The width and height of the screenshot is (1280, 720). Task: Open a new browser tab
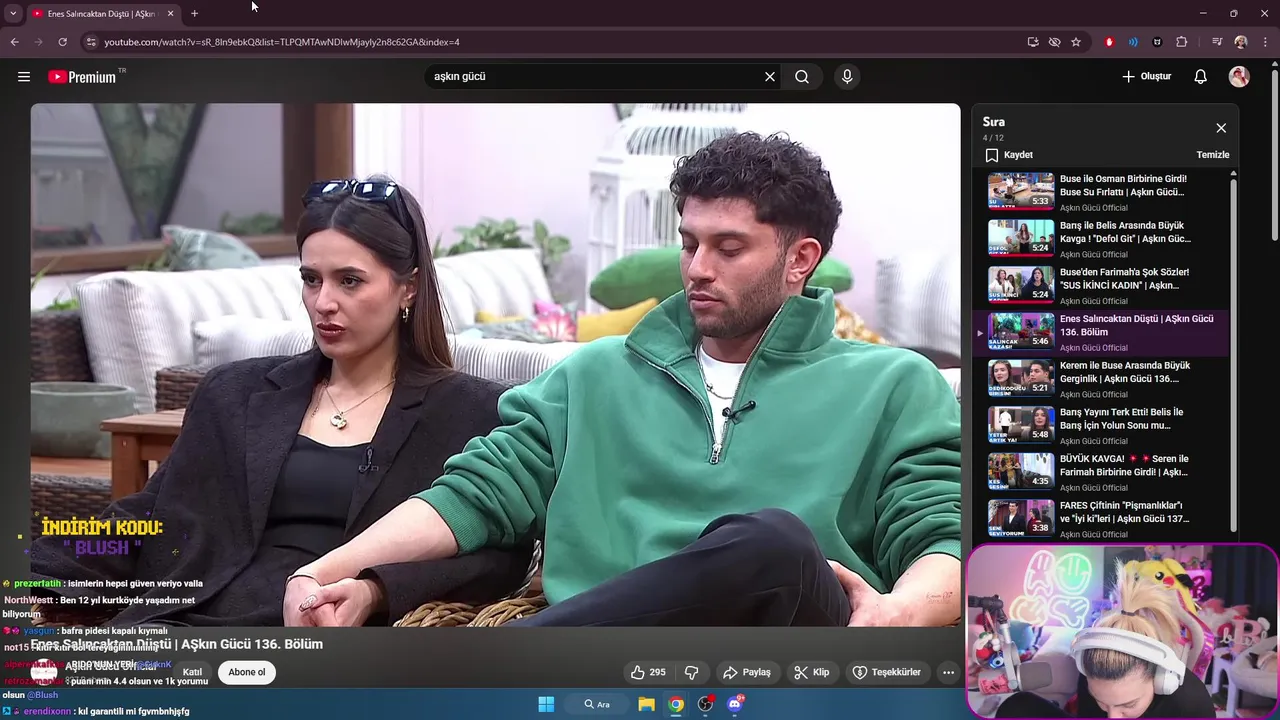coord(194,14)
